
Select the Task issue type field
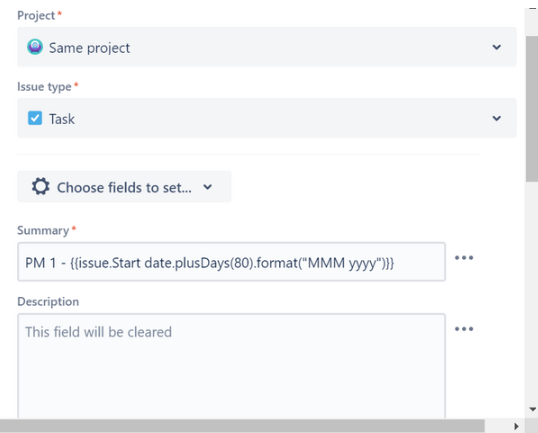267,118
